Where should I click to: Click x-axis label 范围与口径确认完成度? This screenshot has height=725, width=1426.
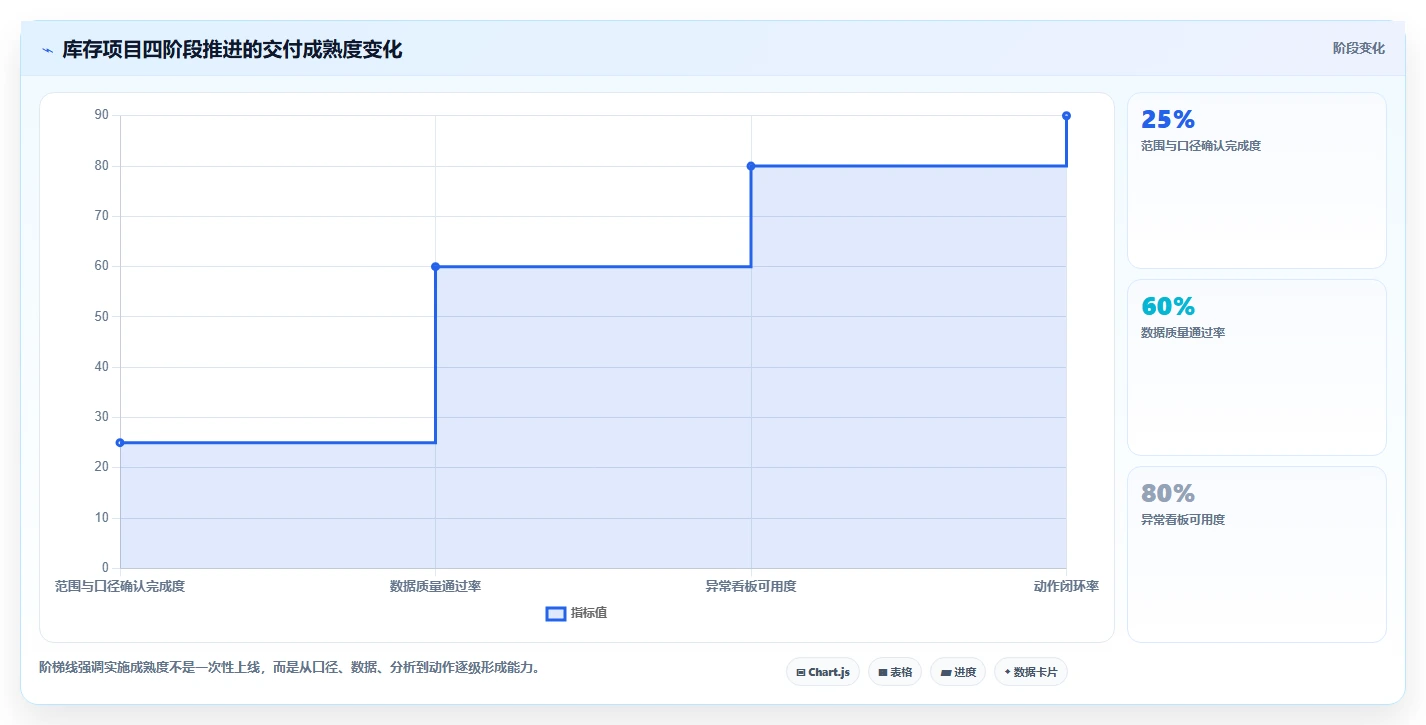(120, 586)
